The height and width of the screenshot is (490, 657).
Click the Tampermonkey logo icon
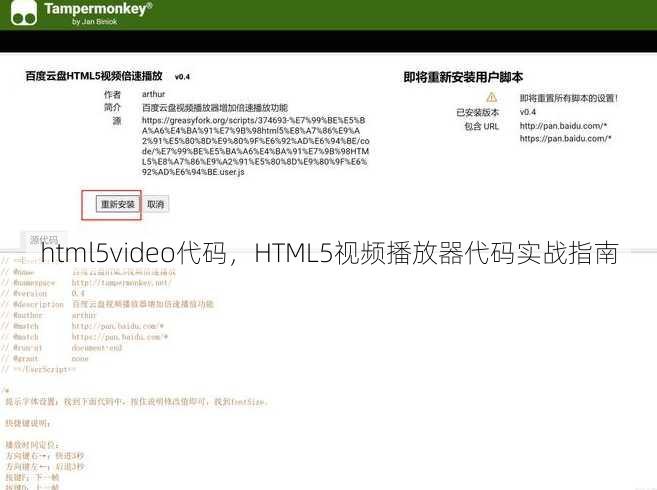pos(23,12)
